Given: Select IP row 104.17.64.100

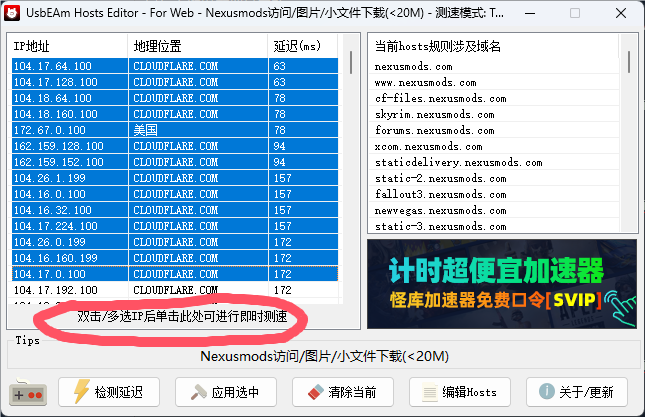Looking at the screenshot, I should [175, 66].
